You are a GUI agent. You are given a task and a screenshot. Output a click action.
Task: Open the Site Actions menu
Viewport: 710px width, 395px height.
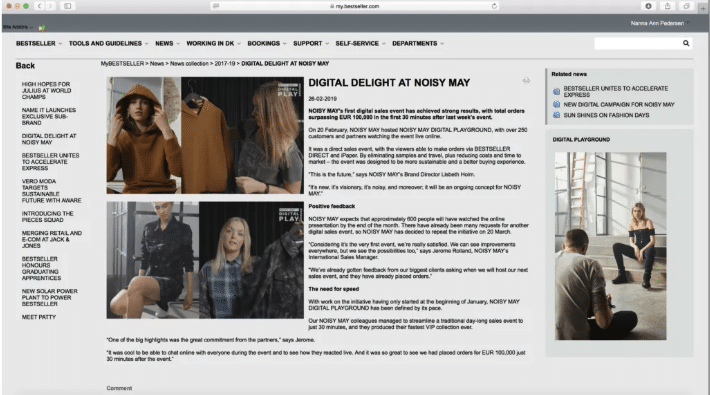(17, 27)
